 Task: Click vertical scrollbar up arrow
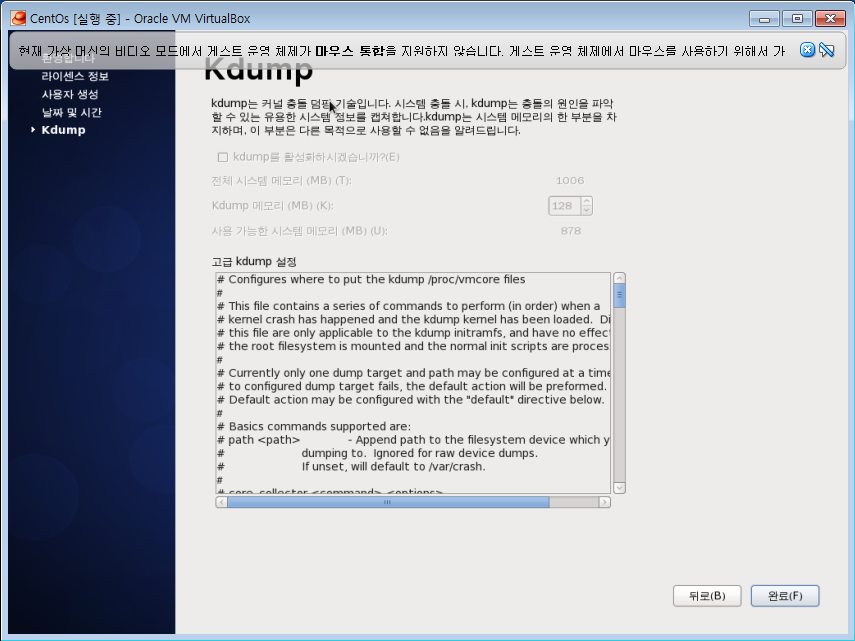pos(619,279)
